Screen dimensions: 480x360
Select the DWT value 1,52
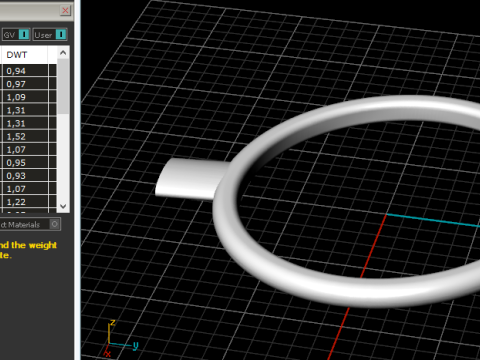[x=25, y=136]
